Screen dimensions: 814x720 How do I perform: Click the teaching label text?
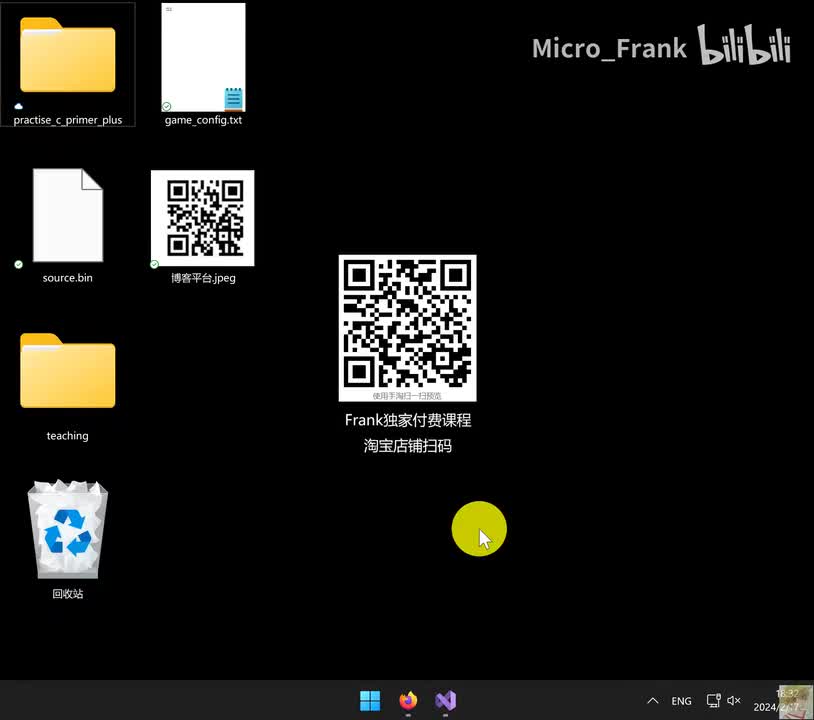point(67,436)
